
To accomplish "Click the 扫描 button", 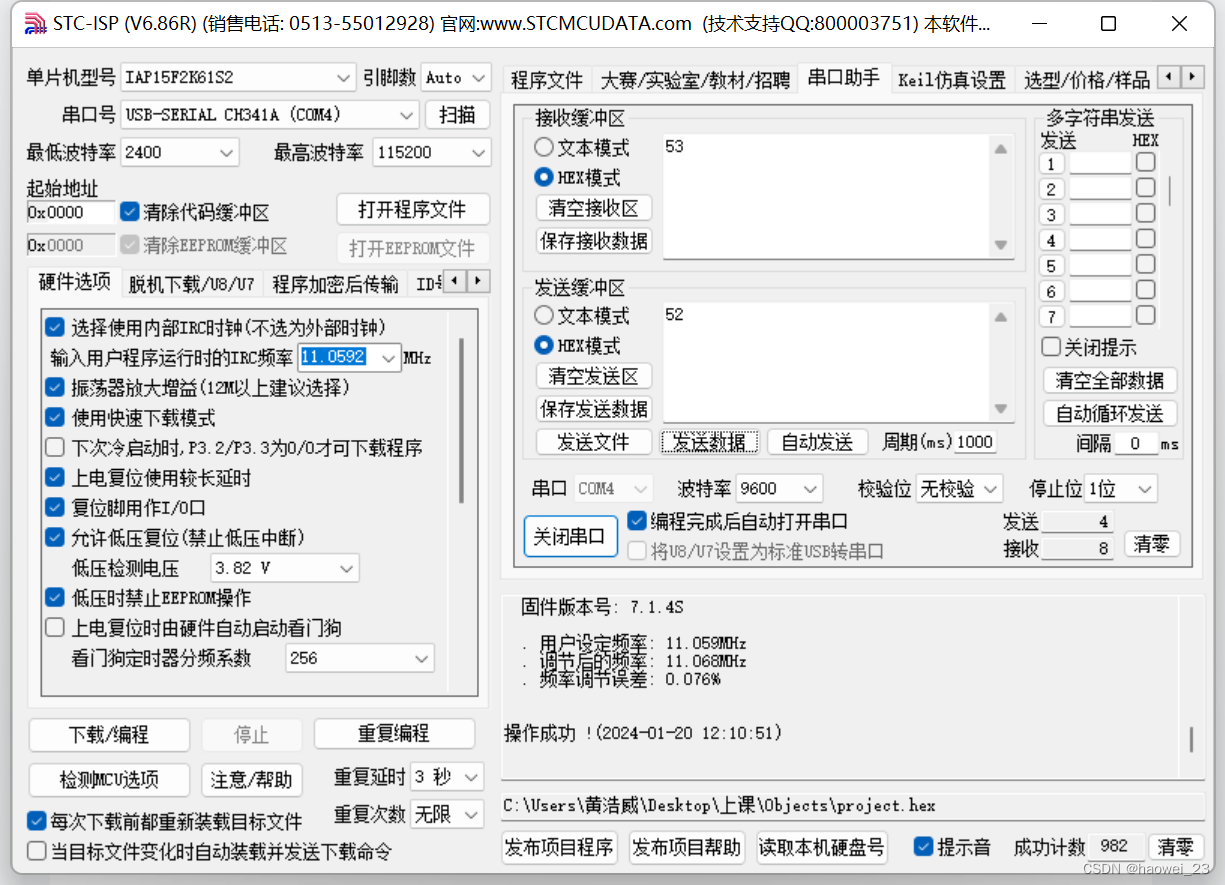I will pyautogui.click(x=457, y=114).
